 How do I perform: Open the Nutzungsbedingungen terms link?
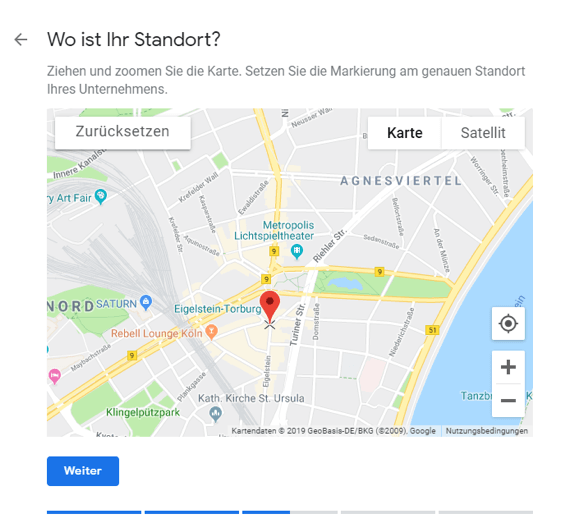tap(486, 431)
